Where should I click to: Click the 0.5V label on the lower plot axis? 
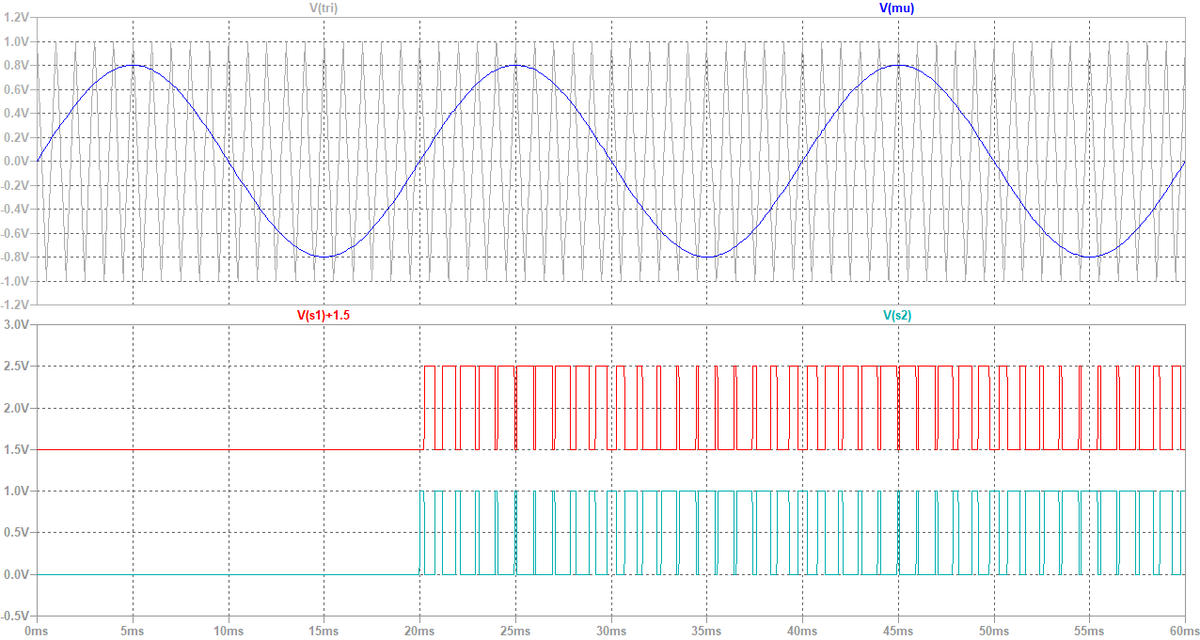click(x=17, y=533)
